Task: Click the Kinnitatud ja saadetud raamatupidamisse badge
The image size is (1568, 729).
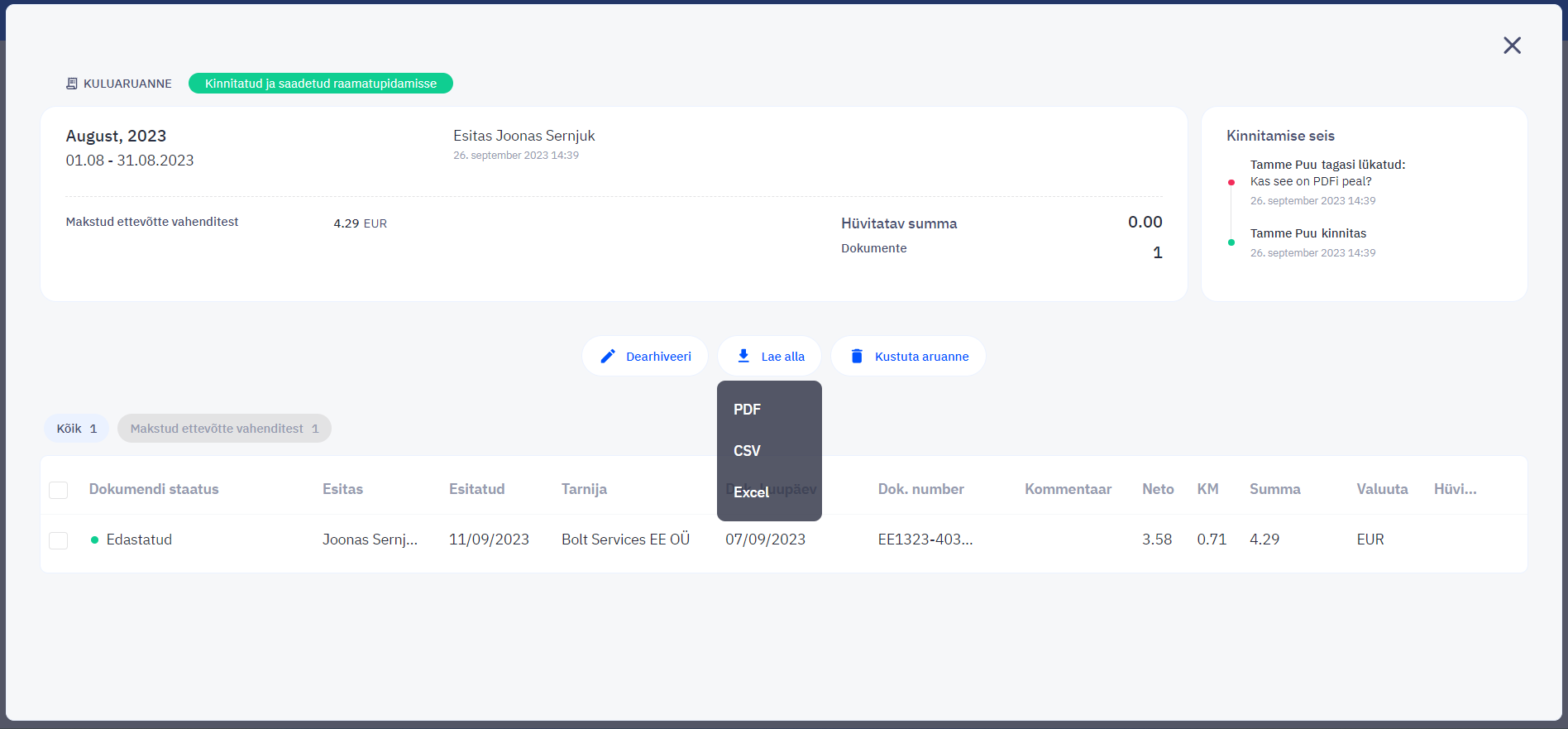Action: (x=321, y=84)
